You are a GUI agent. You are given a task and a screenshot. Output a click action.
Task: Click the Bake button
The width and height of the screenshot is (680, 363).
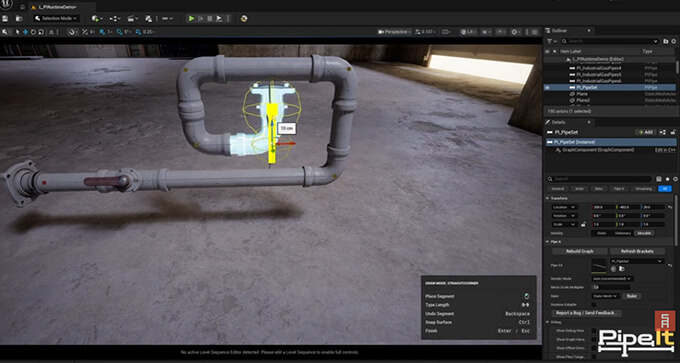point(632,296)
